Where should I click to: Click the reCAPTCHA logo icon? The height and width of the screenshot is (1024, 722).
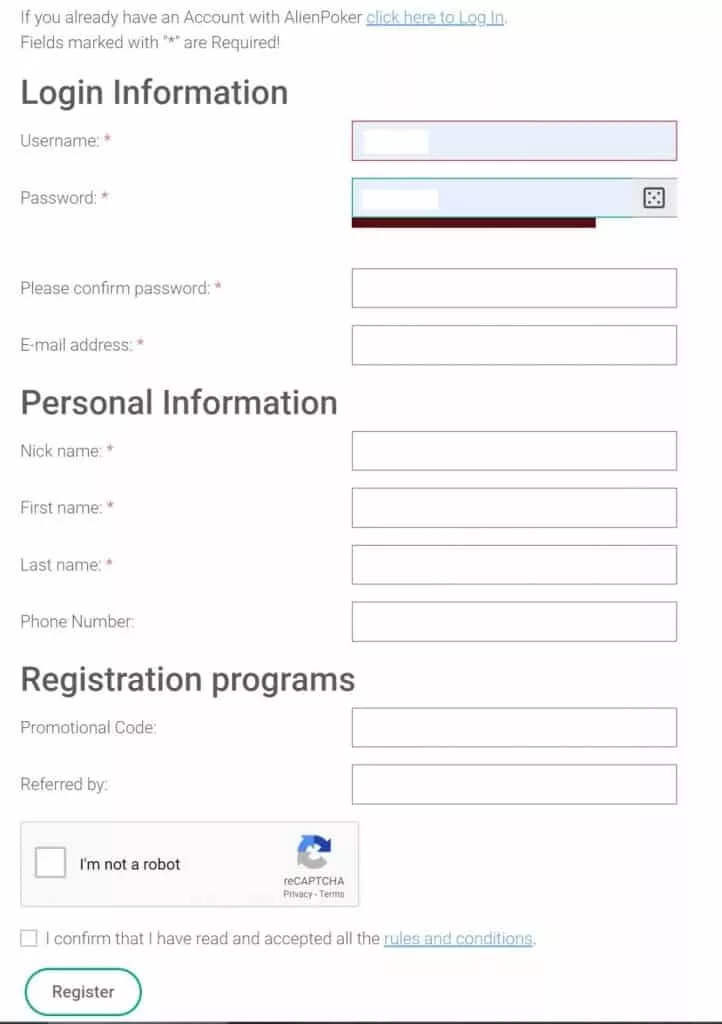pyautogui.click(x=314, y=852)
